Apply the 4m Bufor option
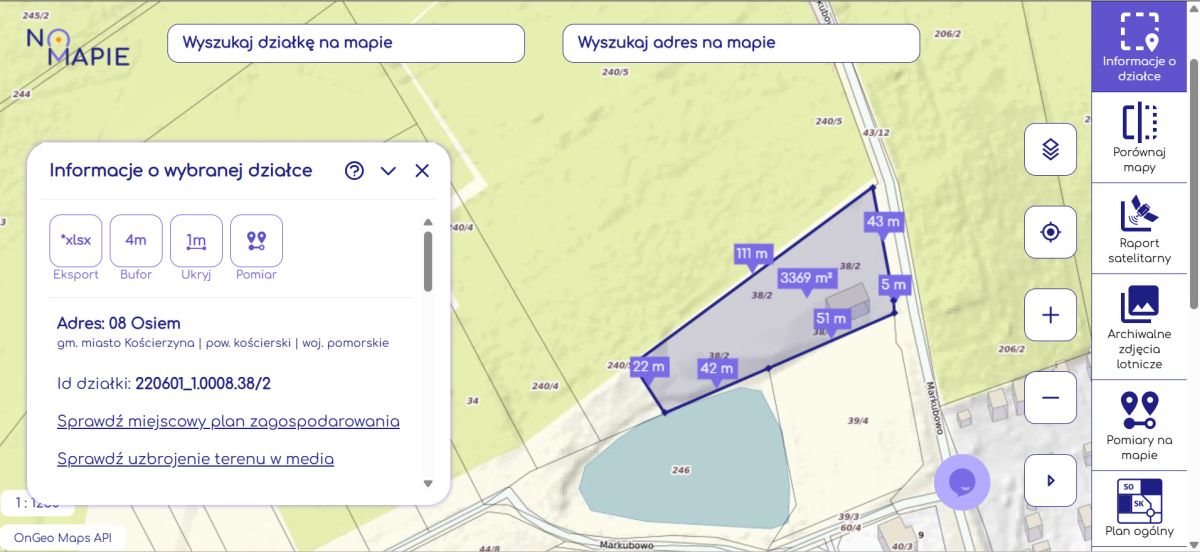This screenshot has height=552, width=1200. 136,240
